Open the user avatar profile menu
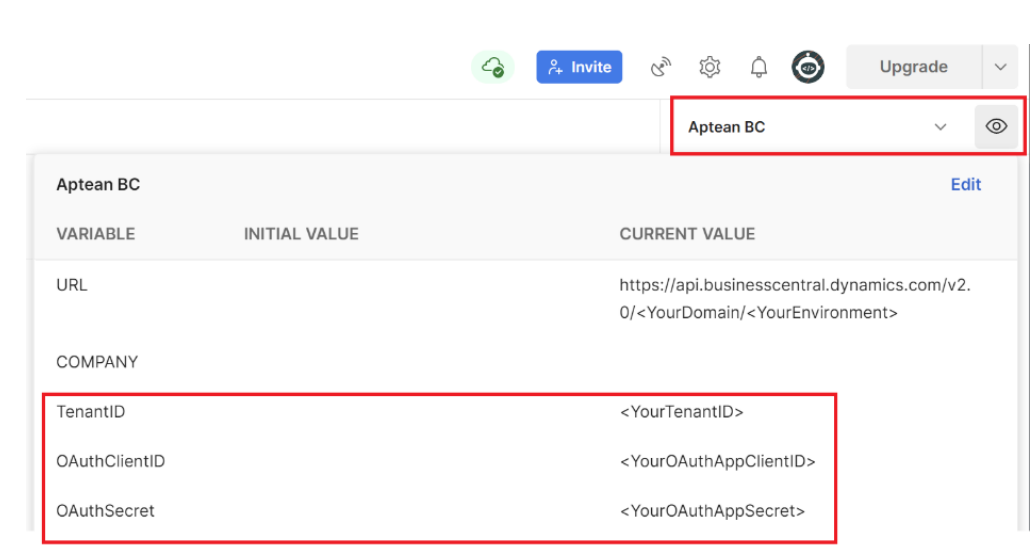The height and width of the screenshot is (552, 1033). [x=808, y=67]
